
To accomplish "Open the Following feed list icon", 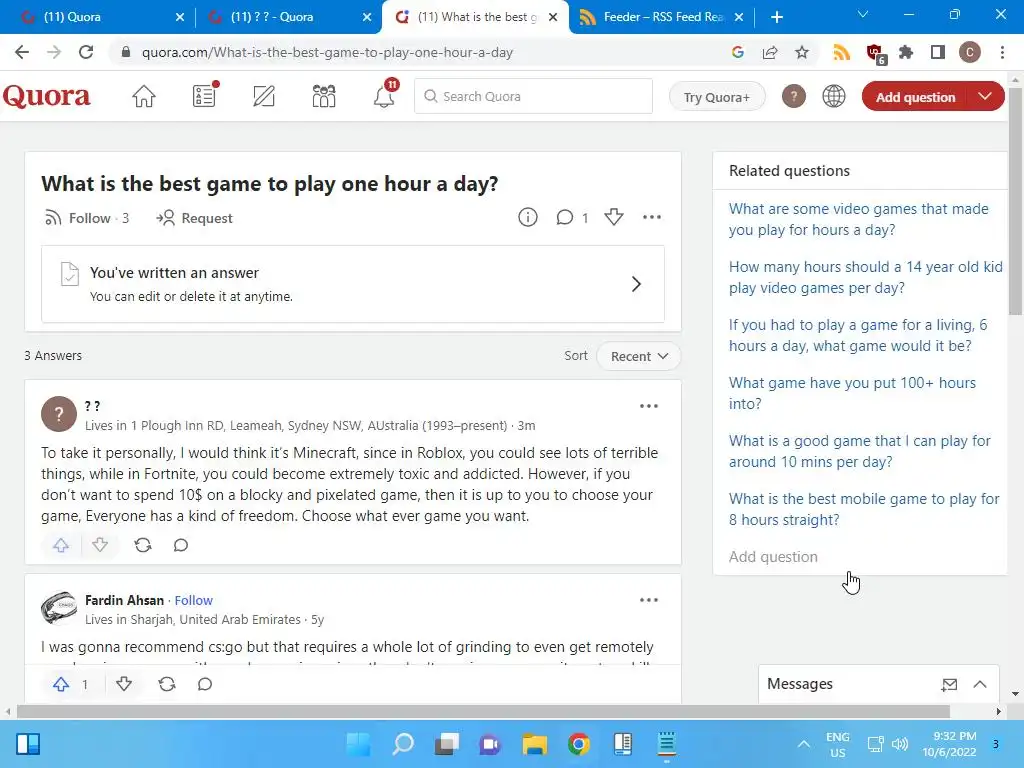I will (x=204, y=96).
